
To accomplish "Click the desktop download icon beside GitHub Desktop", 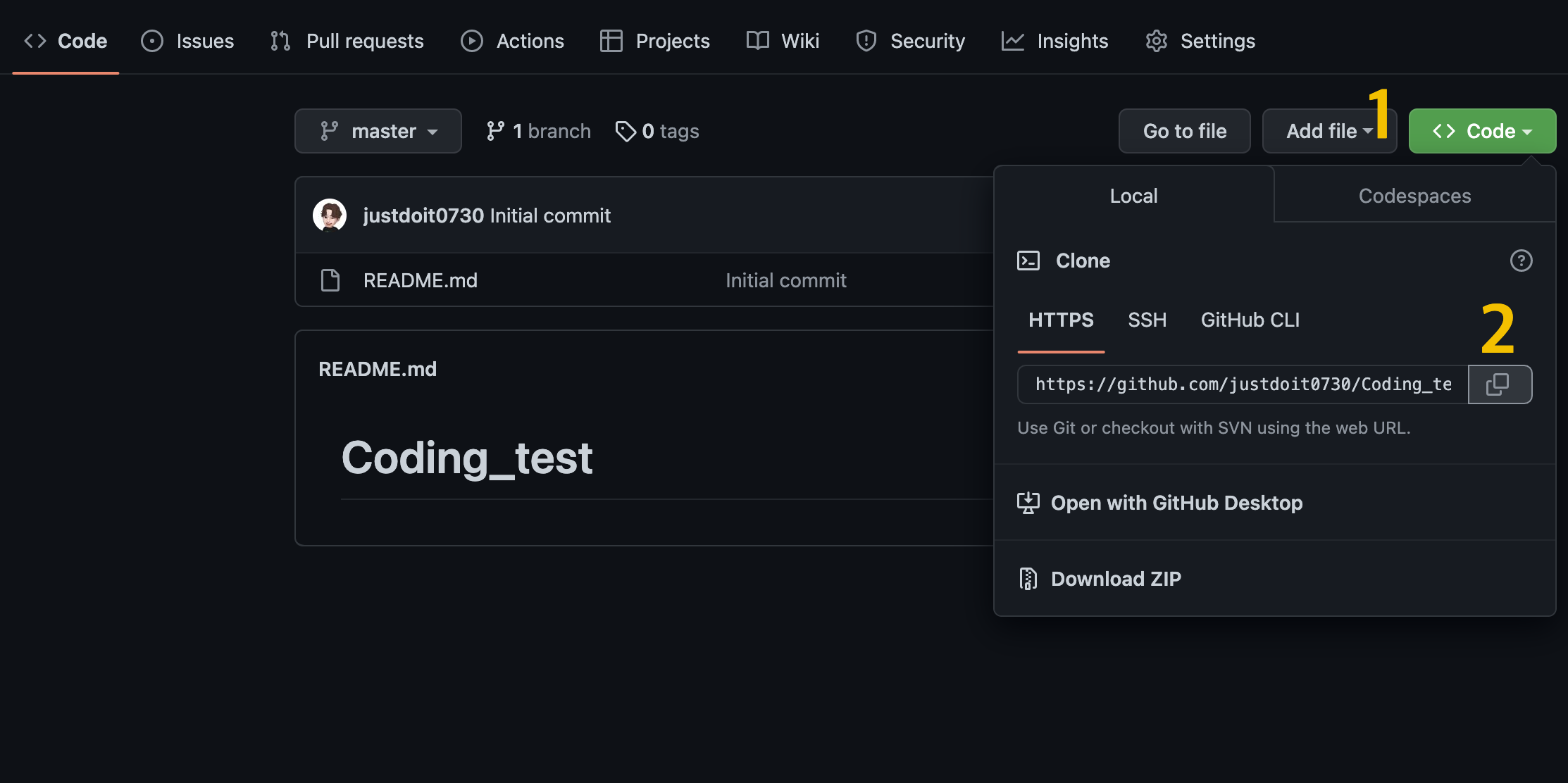I will click(x=1028, y=503).
